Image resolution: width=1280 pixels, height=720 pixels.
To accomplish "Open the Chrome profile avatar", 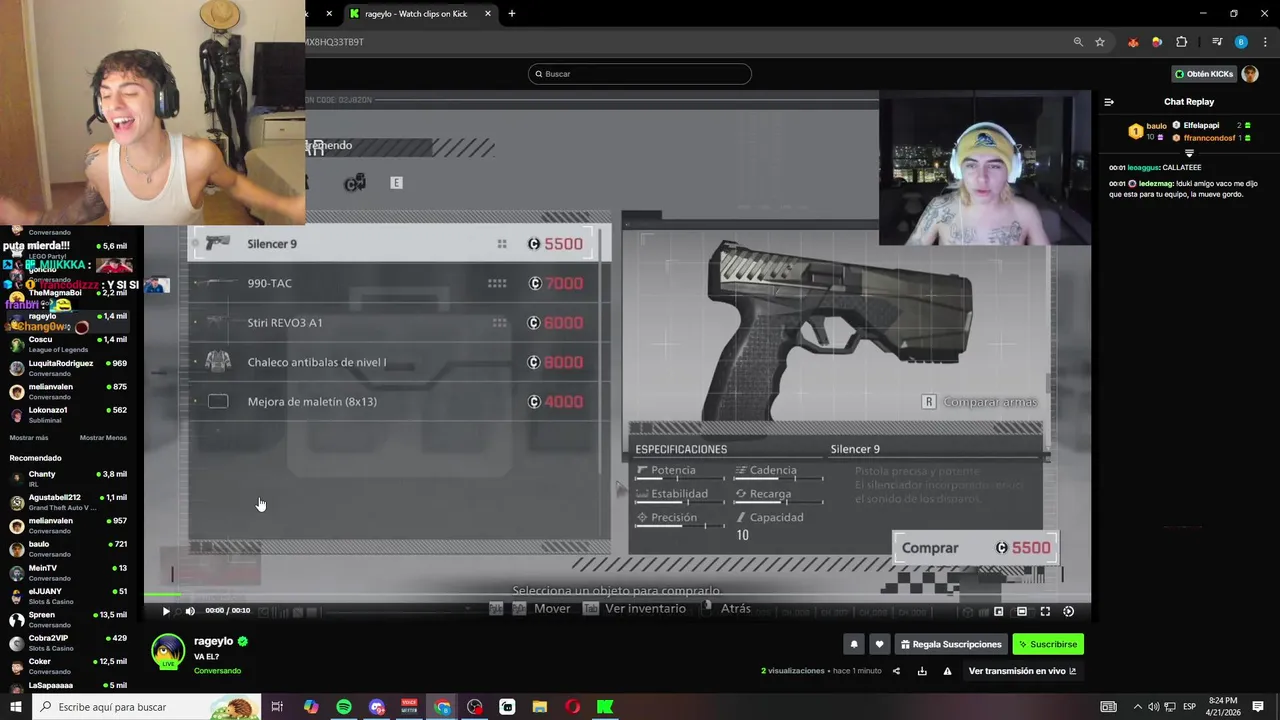I will (x=1241, y=42).
